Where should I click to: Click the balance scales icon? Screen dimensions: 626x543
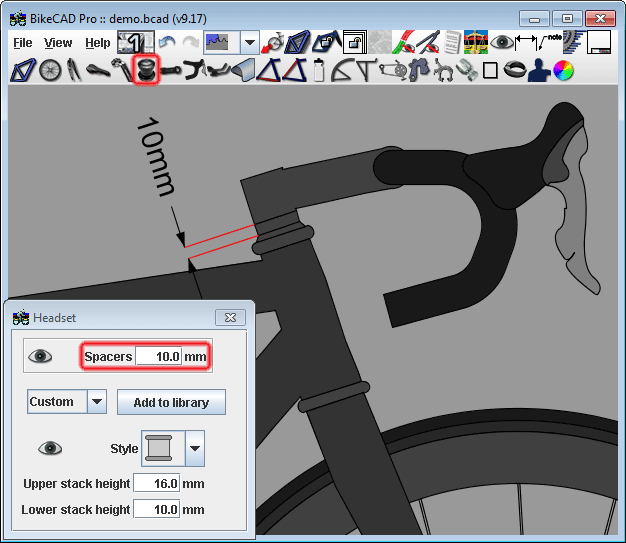pyautogui.click(x=475, y=42)
